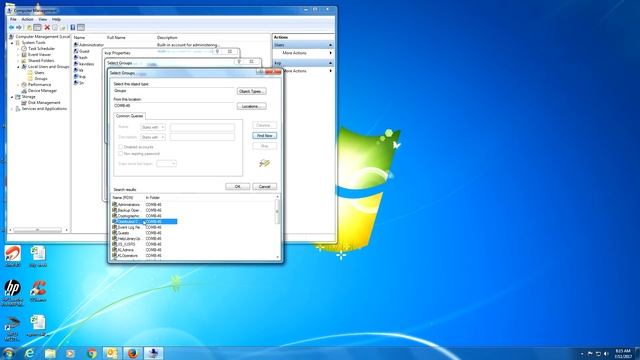This screenshot has height=360, width=640.
Task: Open the File menu
Action: pyautogui.click(x=13, y=19)
